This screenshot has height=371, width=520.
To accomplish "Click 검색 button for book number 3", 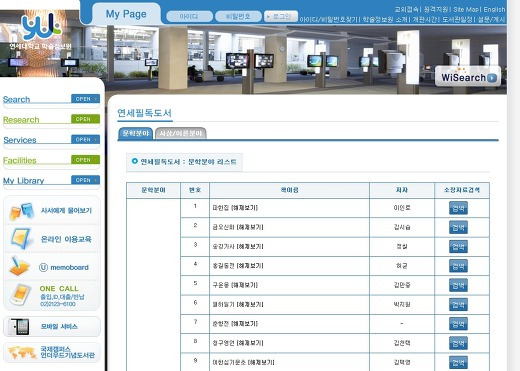I will (x=458, y=247).
